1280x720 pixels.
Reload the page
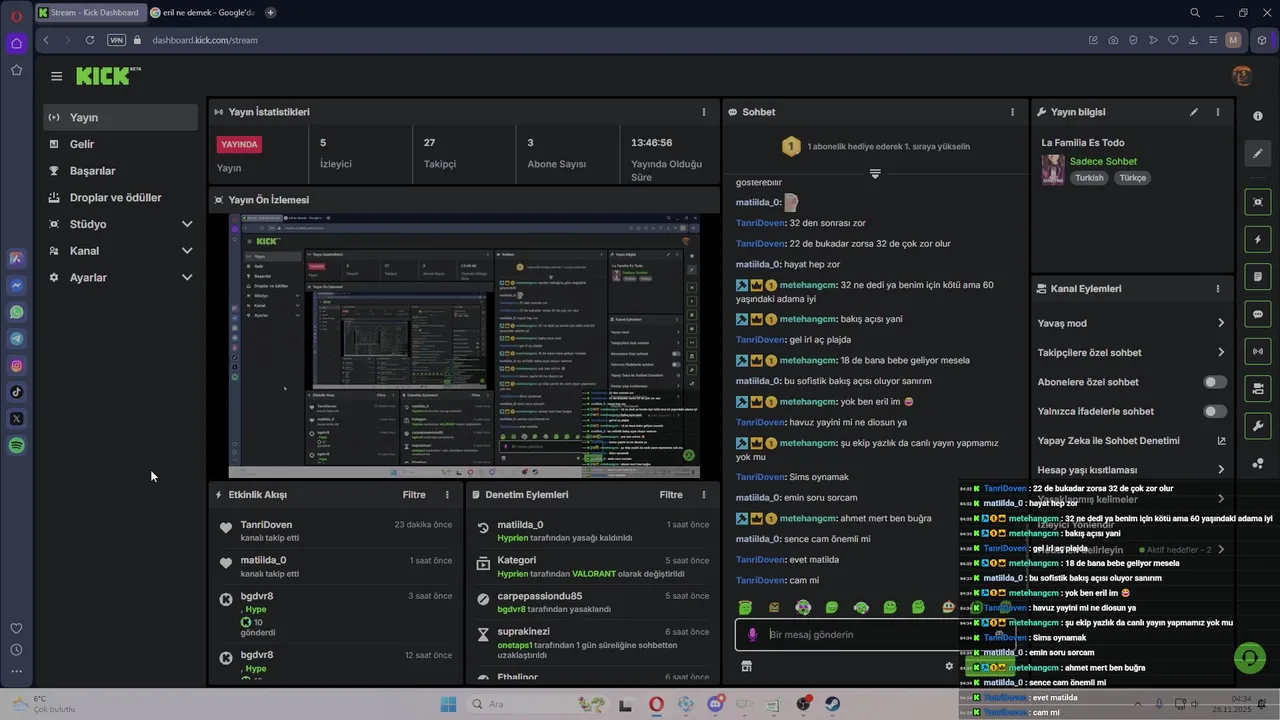click(90, 40)
